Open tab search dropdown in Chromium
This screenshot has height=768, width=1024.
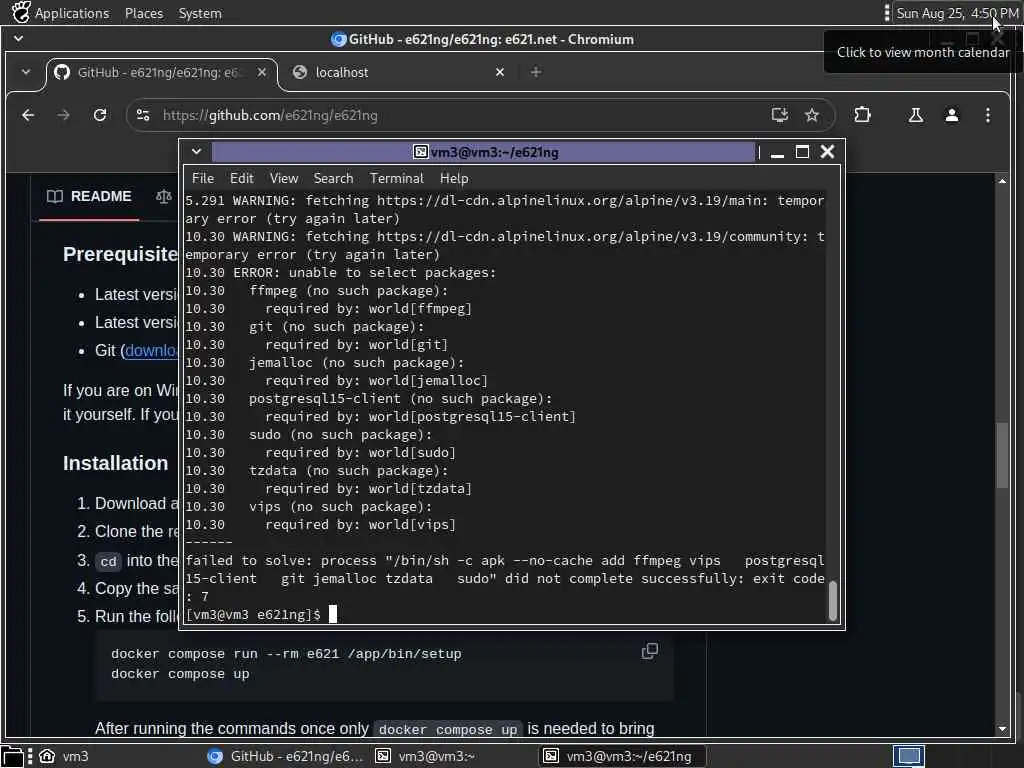25,72
